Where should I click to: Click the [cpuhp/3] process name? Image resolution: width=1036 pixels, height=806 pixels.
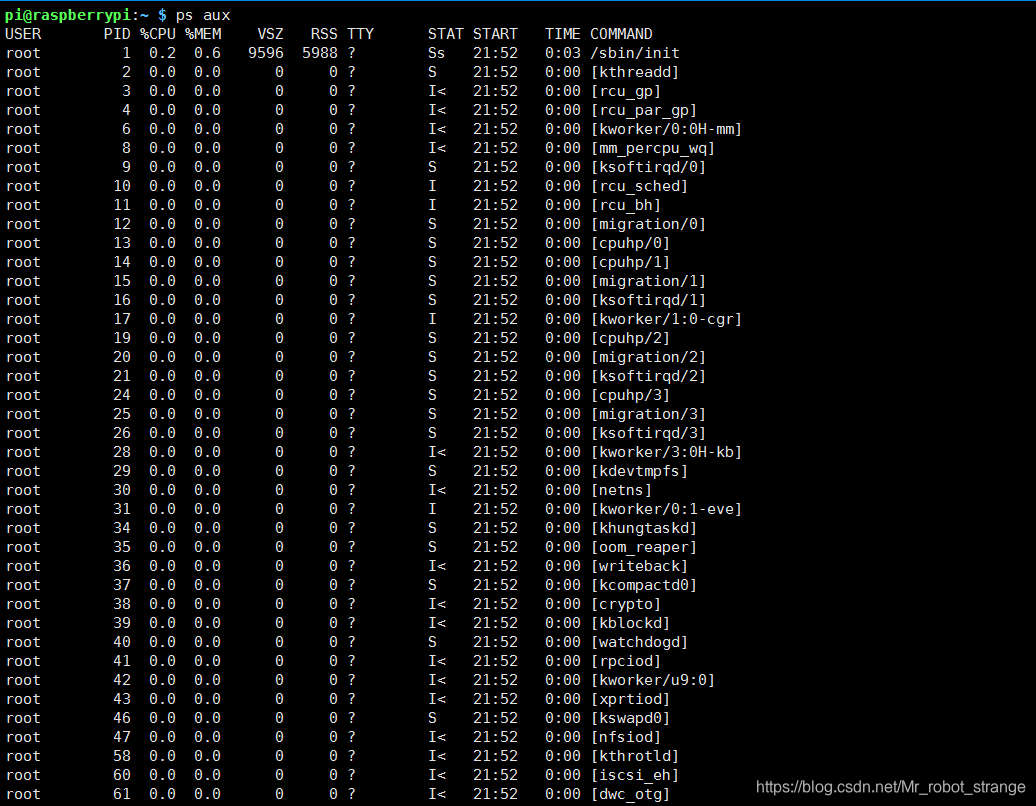pos(630,395)
